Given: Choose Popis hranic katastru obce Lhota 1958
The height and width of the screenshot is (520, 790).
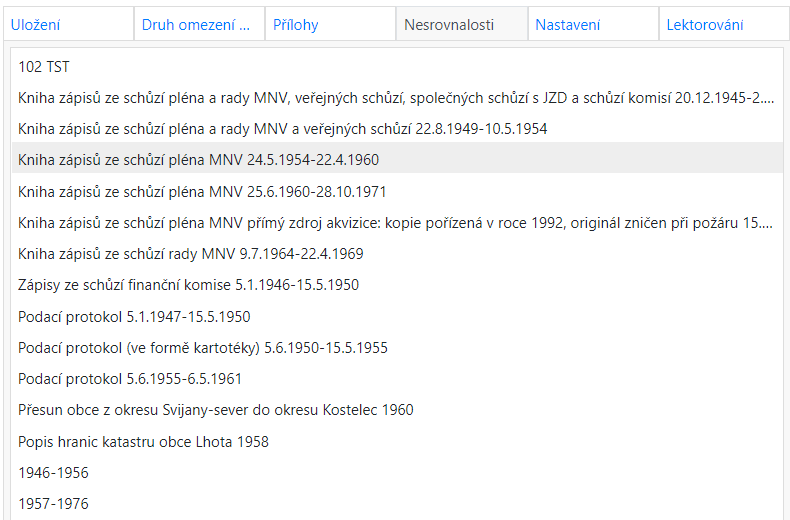Looking at the screenshot, I should click(x=143, y=442).
